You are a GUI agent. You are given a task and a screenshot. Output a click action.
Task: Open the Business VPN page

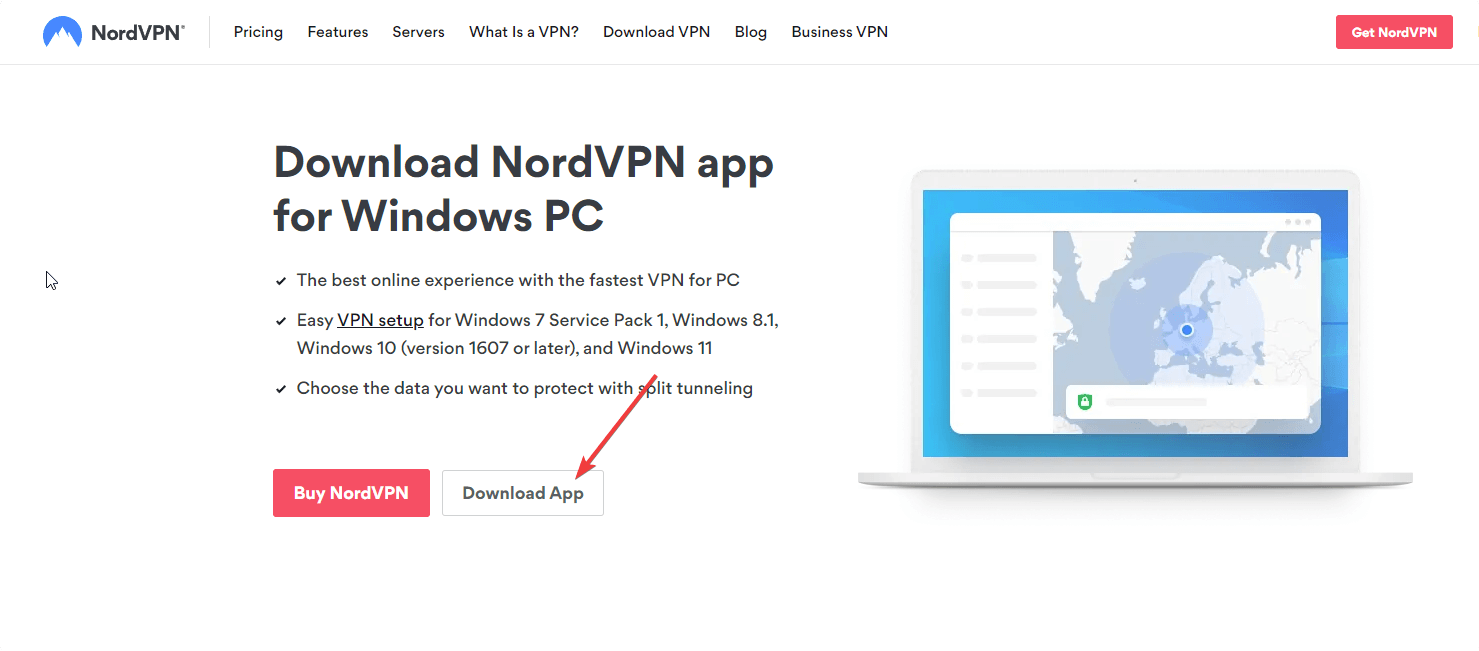[839, 31]
